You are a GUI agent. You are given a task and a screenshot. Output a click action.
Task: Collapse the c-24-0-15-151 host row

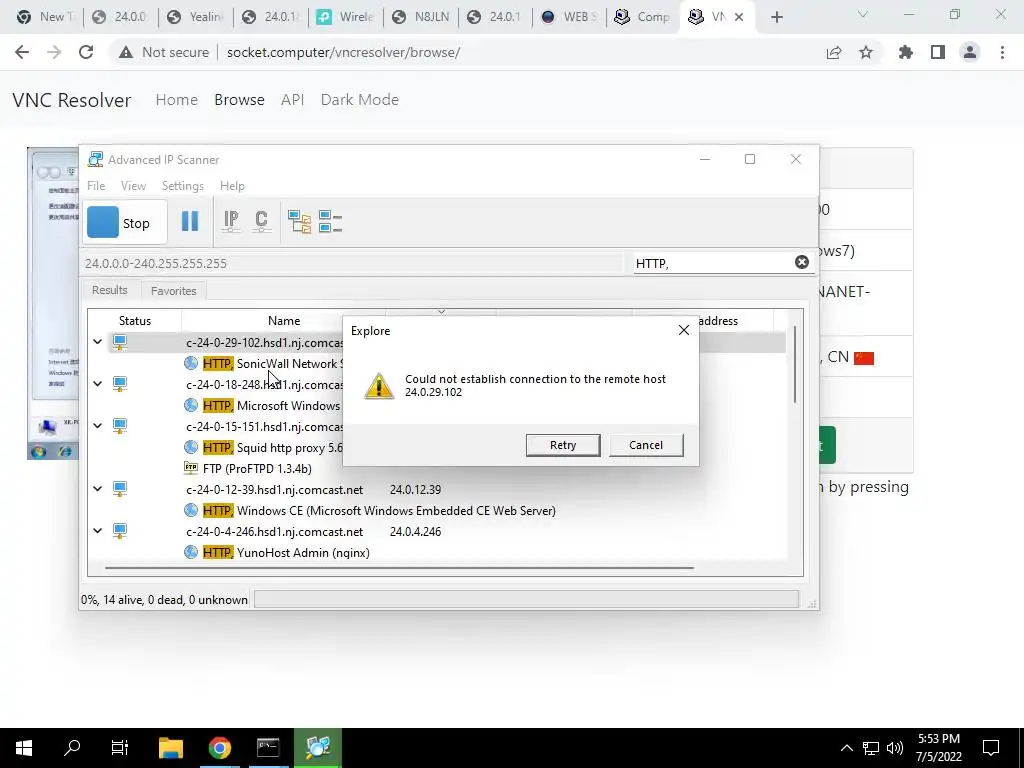(97, 425)
